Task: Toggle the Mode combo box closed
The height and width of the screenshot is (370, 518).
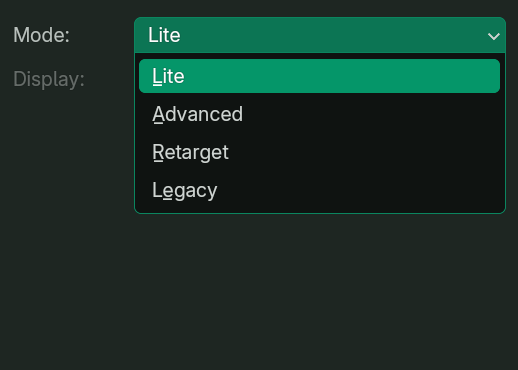Action: (x=320, y=35)
